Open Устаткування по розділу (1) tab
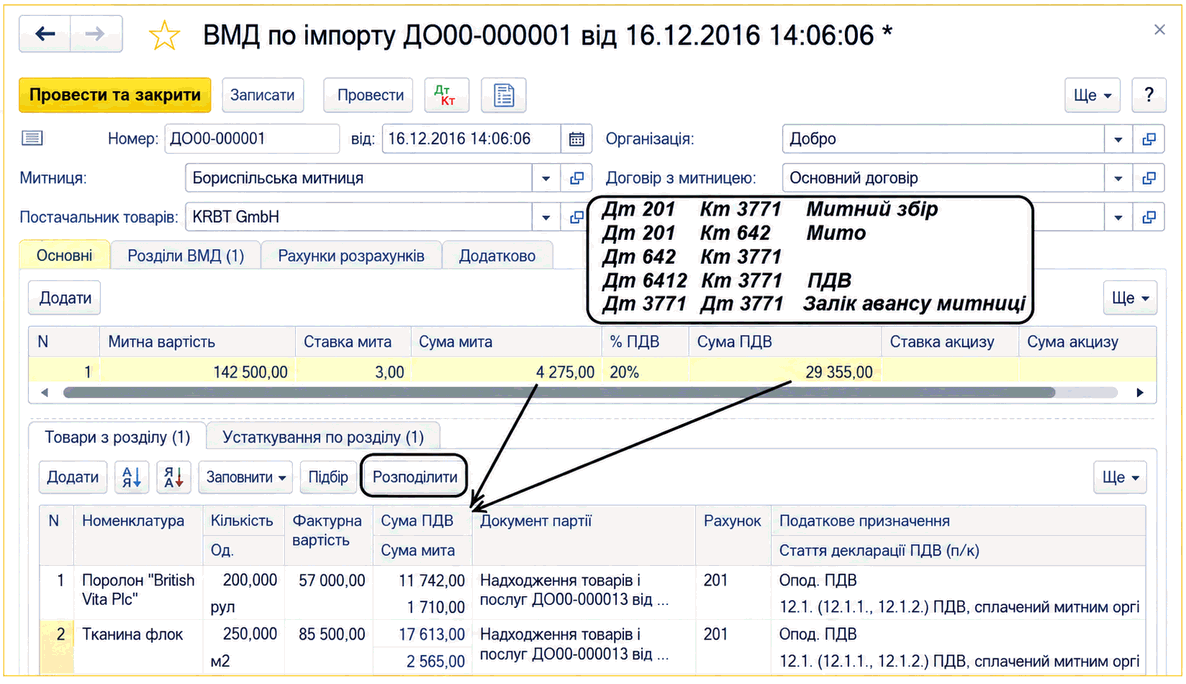This screenshot has height=684, width=1186. pyautogui.click(x=323, y=437)
